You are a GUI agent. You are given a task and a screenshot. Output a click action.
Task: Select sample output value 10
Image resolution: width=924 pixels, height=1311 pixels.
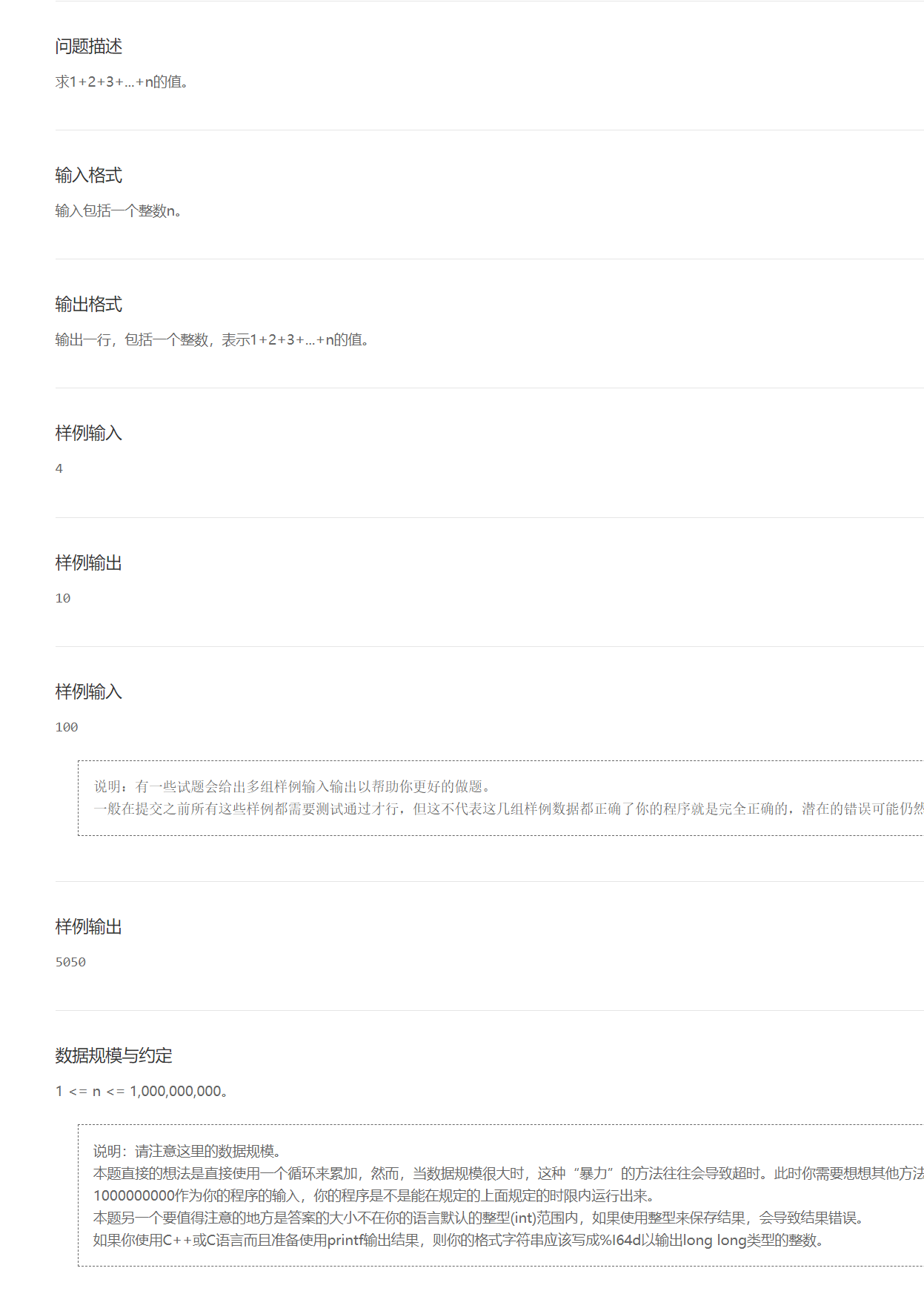63,598
